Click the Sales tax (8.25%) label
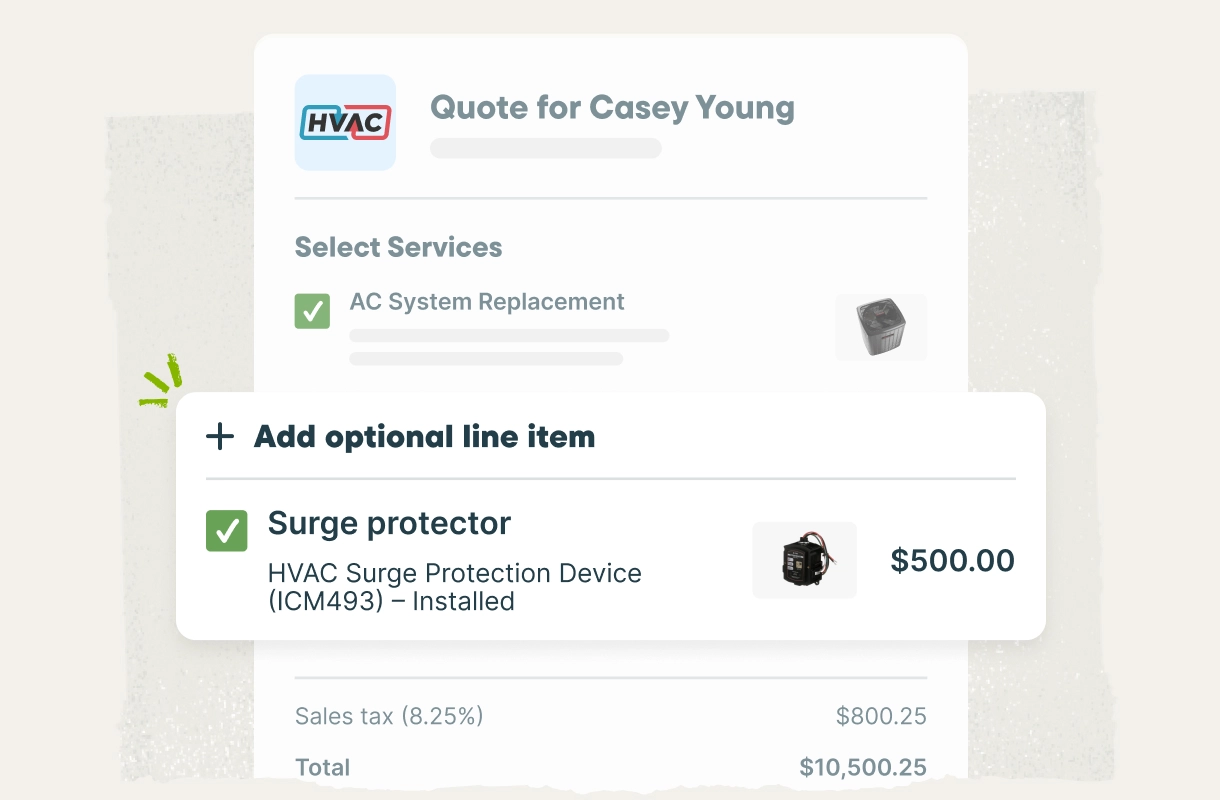 pyautogui.click(x=389, y=716)
